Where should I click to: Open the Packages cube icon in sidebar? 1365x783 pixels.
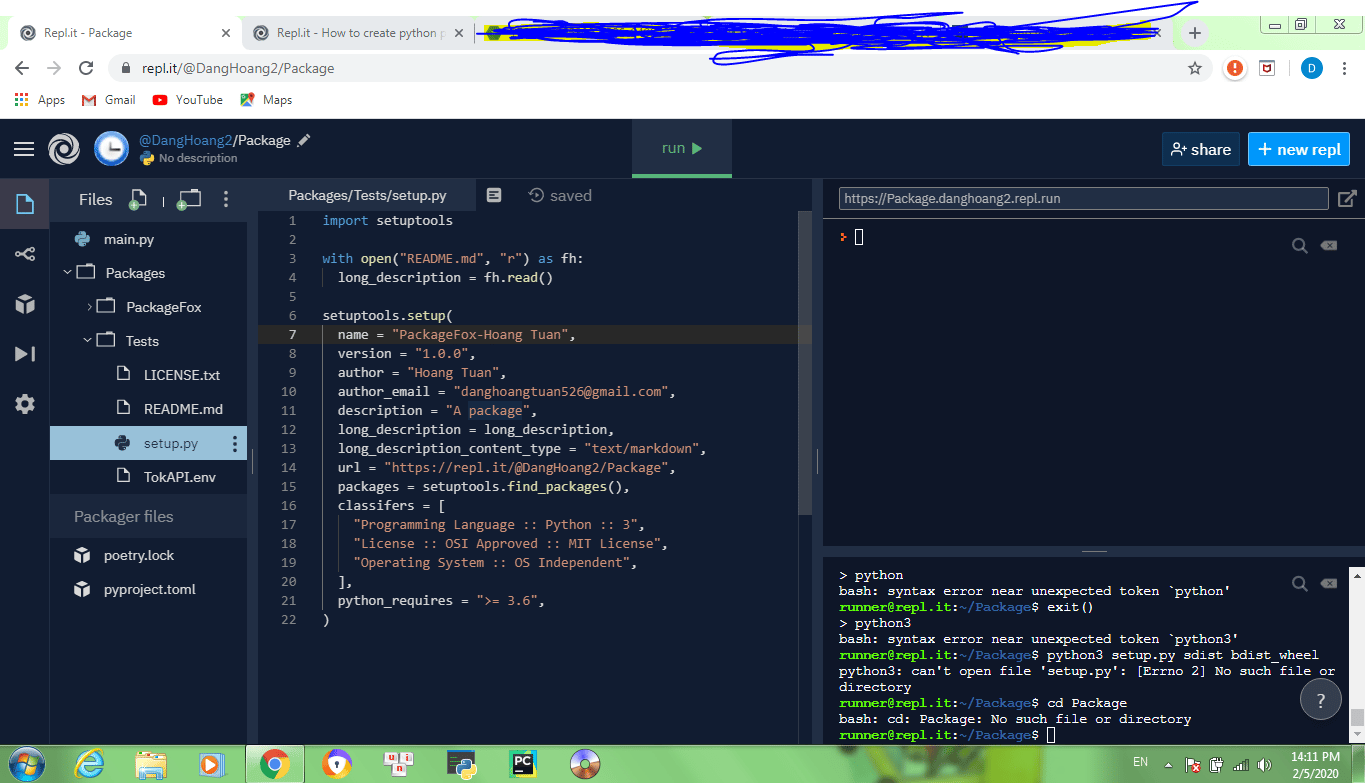point(25,304)
